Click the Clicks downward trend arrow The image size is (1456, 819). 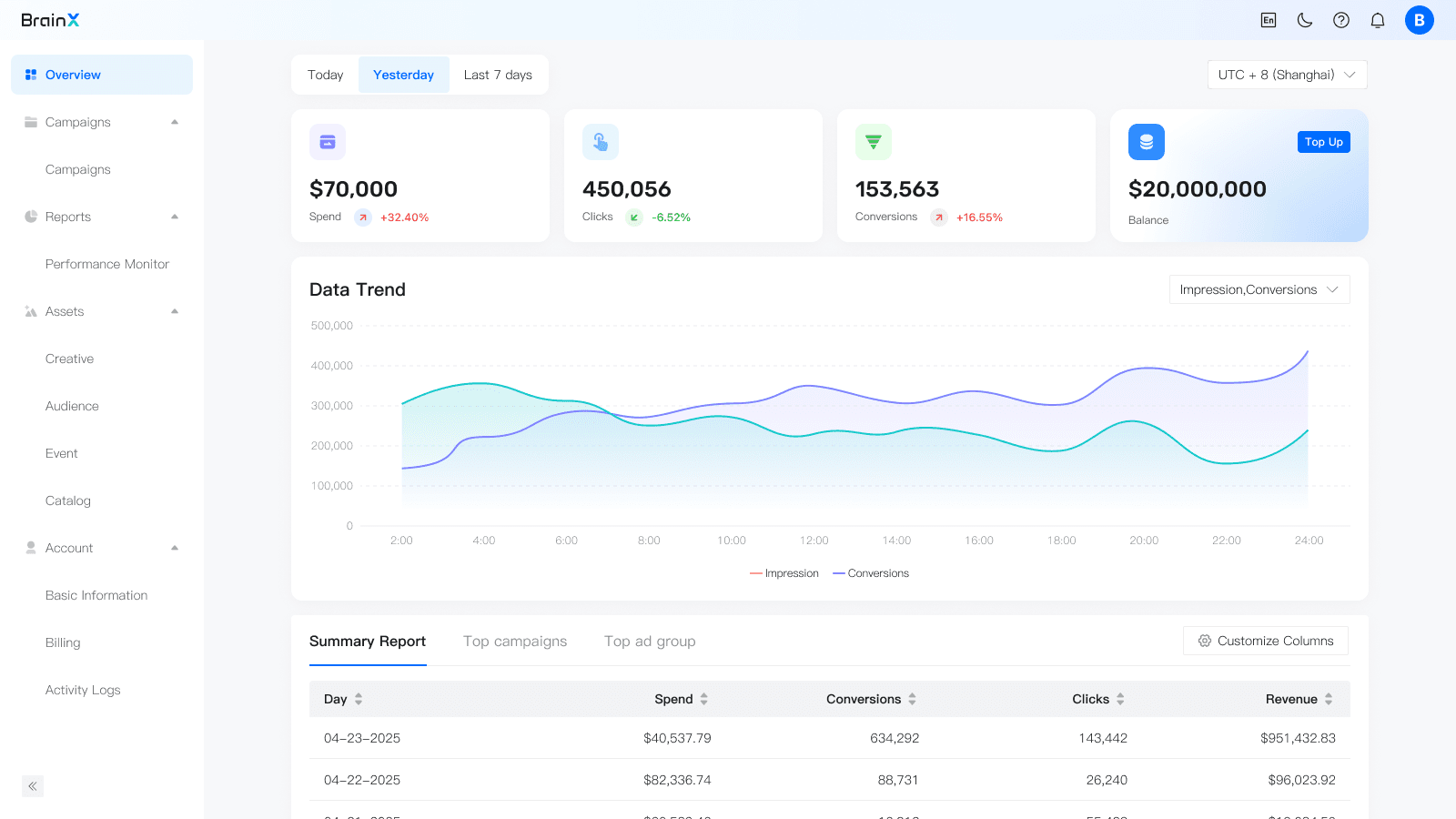pos(634,217)
